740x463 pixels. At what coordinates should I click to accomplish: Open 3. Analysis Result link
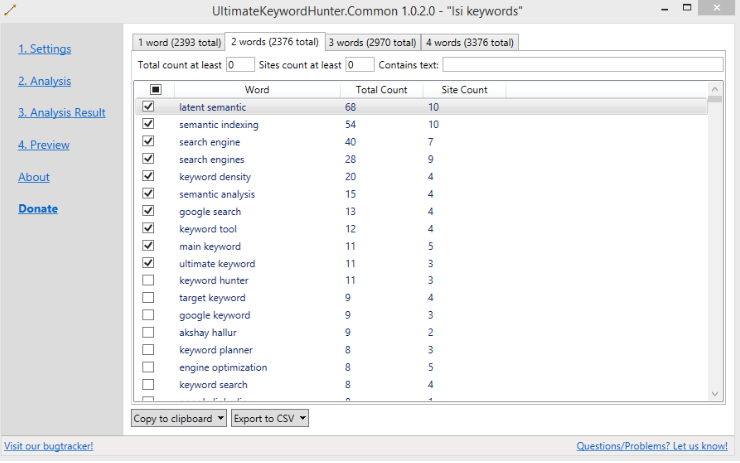62,112
